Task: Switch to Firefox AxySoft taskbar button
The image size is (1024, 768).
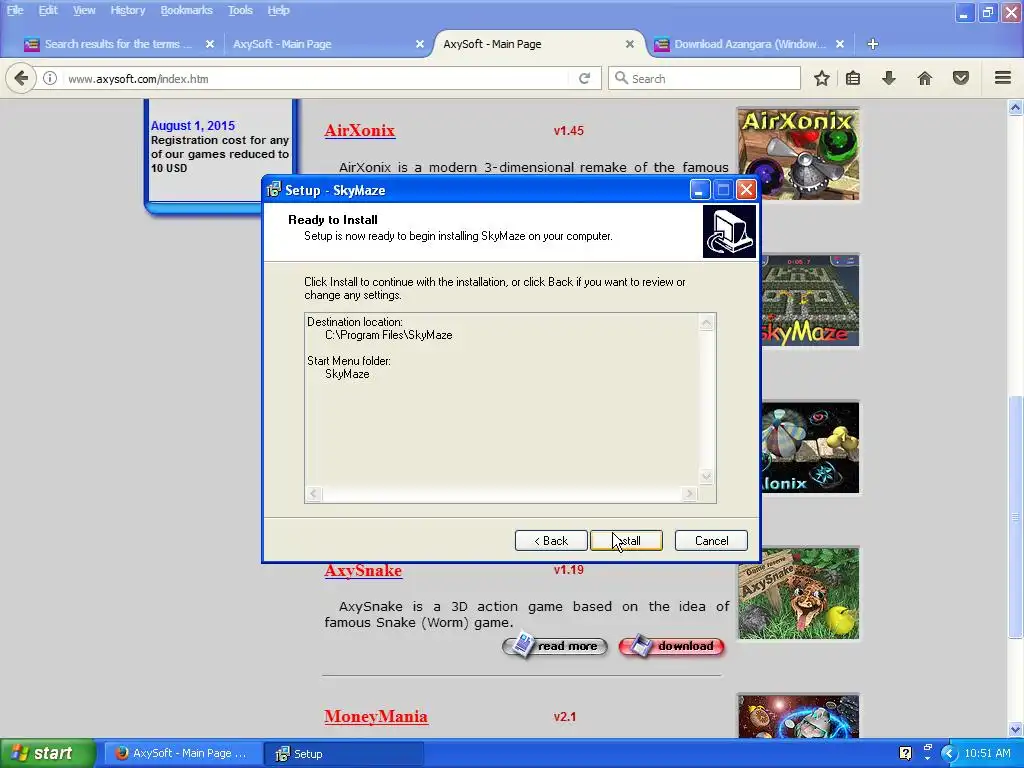Action: point(182,753)
